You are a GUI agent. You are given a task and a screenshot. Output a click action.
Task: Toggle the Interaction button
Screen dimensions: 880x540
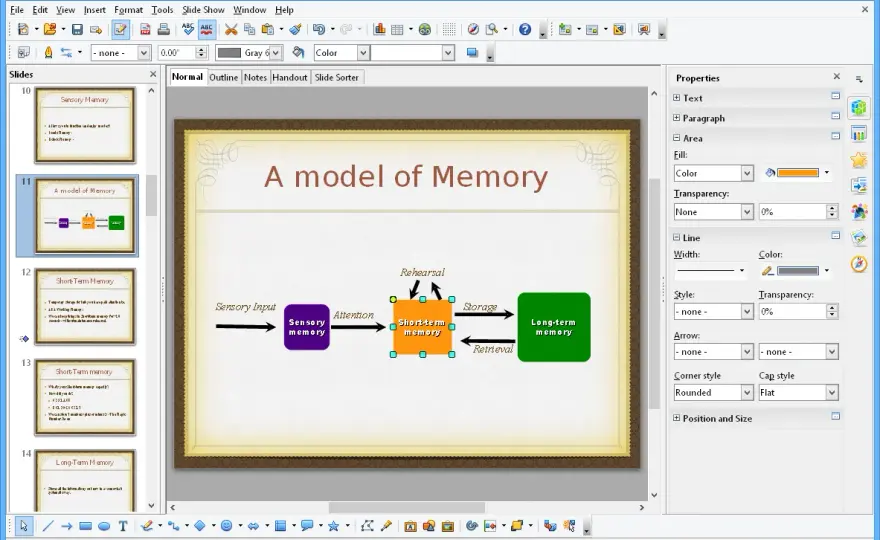[x=569, y=526]
